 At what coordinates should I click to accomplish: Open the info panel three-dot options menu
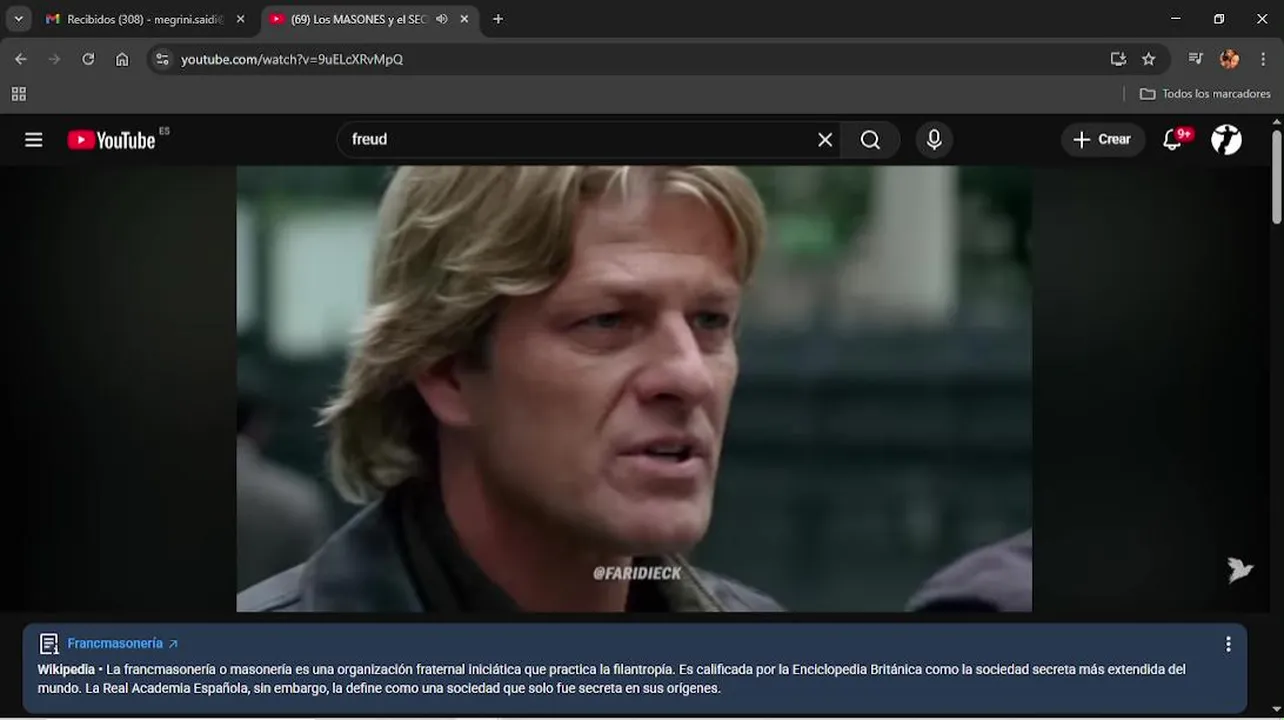pos(1228,645)
